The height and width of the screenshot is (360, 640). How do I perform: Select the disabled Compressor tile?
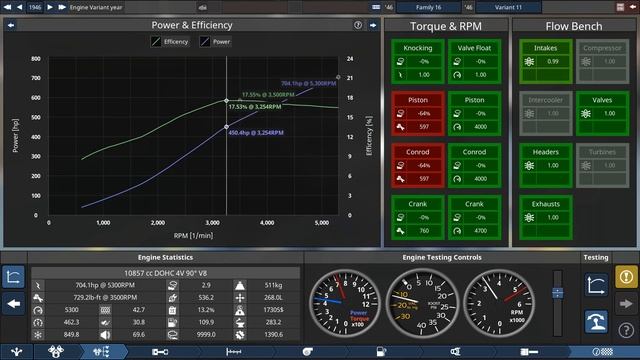click(x=602, y=62)
